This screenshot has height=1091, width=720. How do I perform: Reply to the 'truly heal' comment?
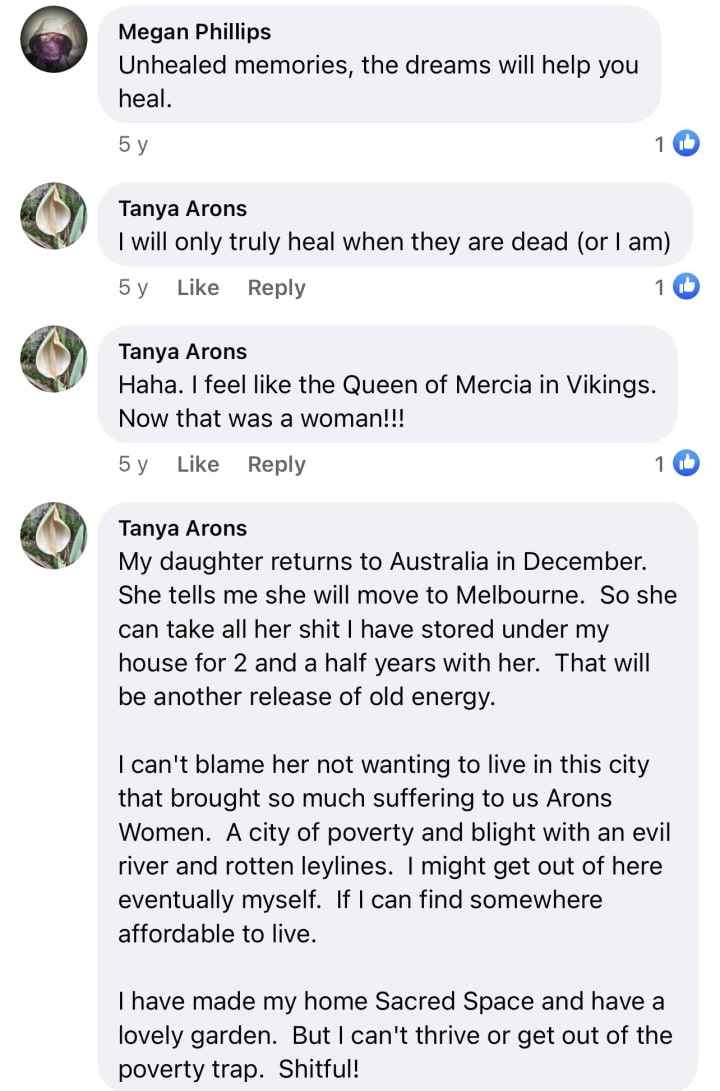click(276, 288)
